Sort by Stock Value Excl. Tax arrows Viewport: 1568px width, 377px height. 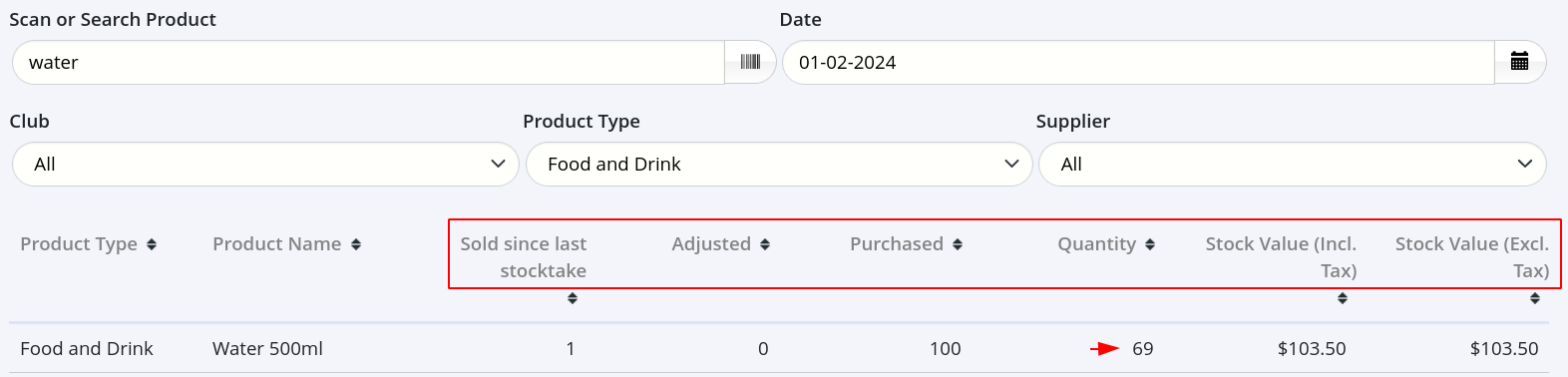coord(1535,298)
